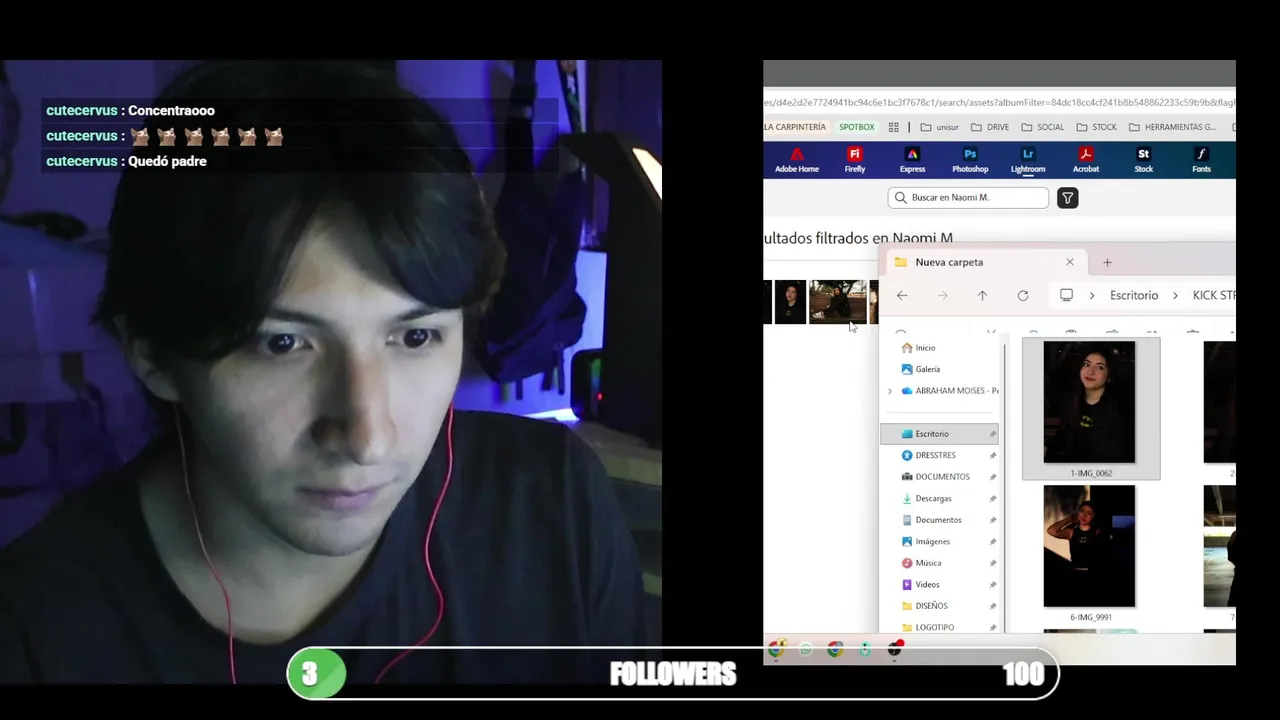Open Galería in the Explorer sidebar

tap(920, 369)
